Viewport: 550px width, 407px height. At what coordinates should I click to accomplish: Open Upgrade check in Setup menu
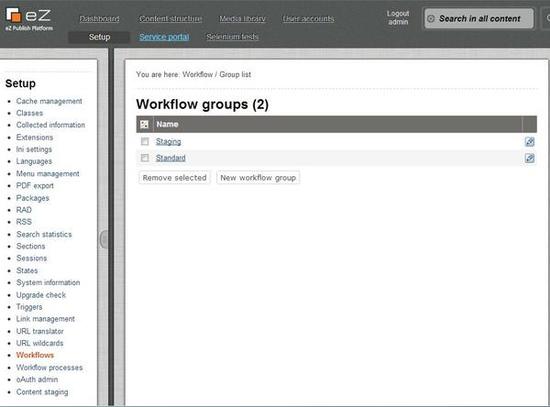(41, 295)
